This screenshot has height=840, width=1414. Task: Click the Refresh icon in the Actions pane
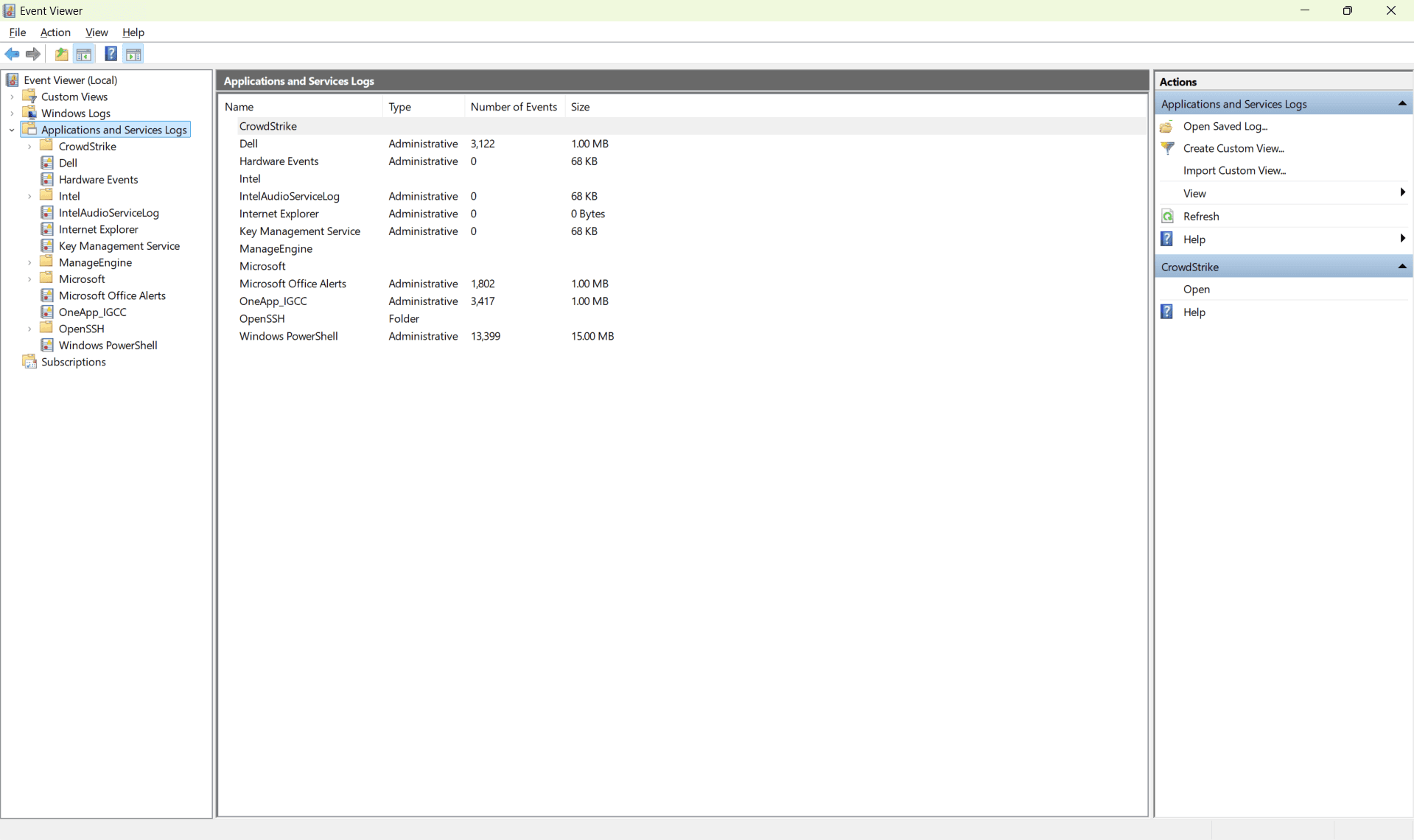click(x=1168, y=216)
